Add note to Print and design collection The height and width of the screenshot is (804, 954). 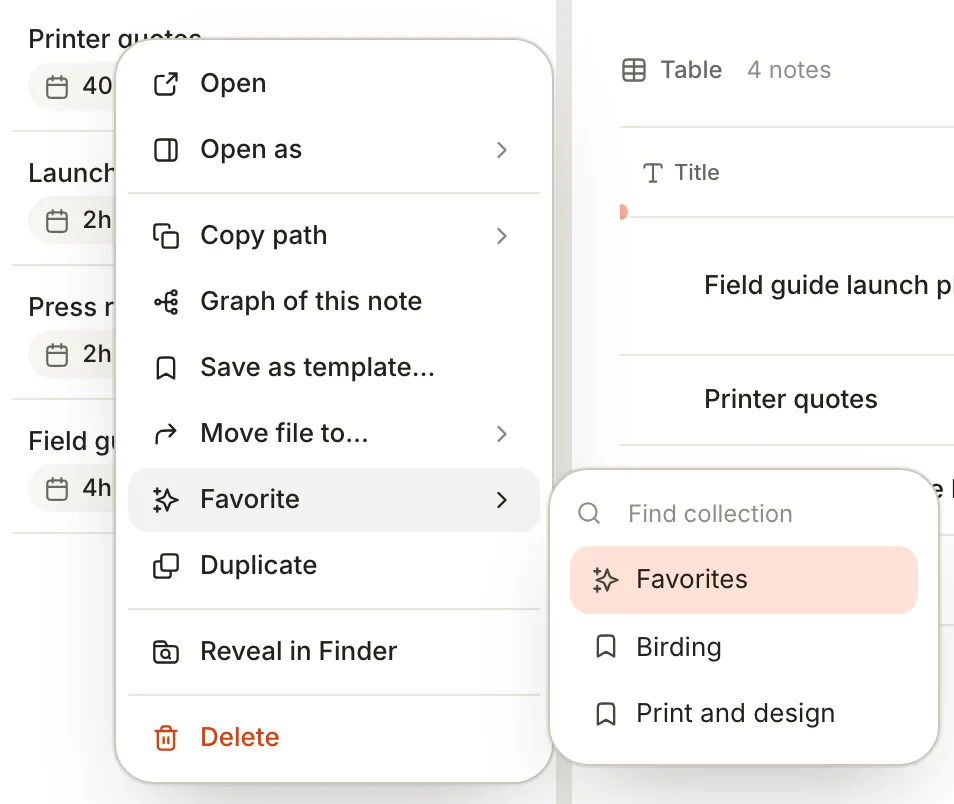[743, 713]
